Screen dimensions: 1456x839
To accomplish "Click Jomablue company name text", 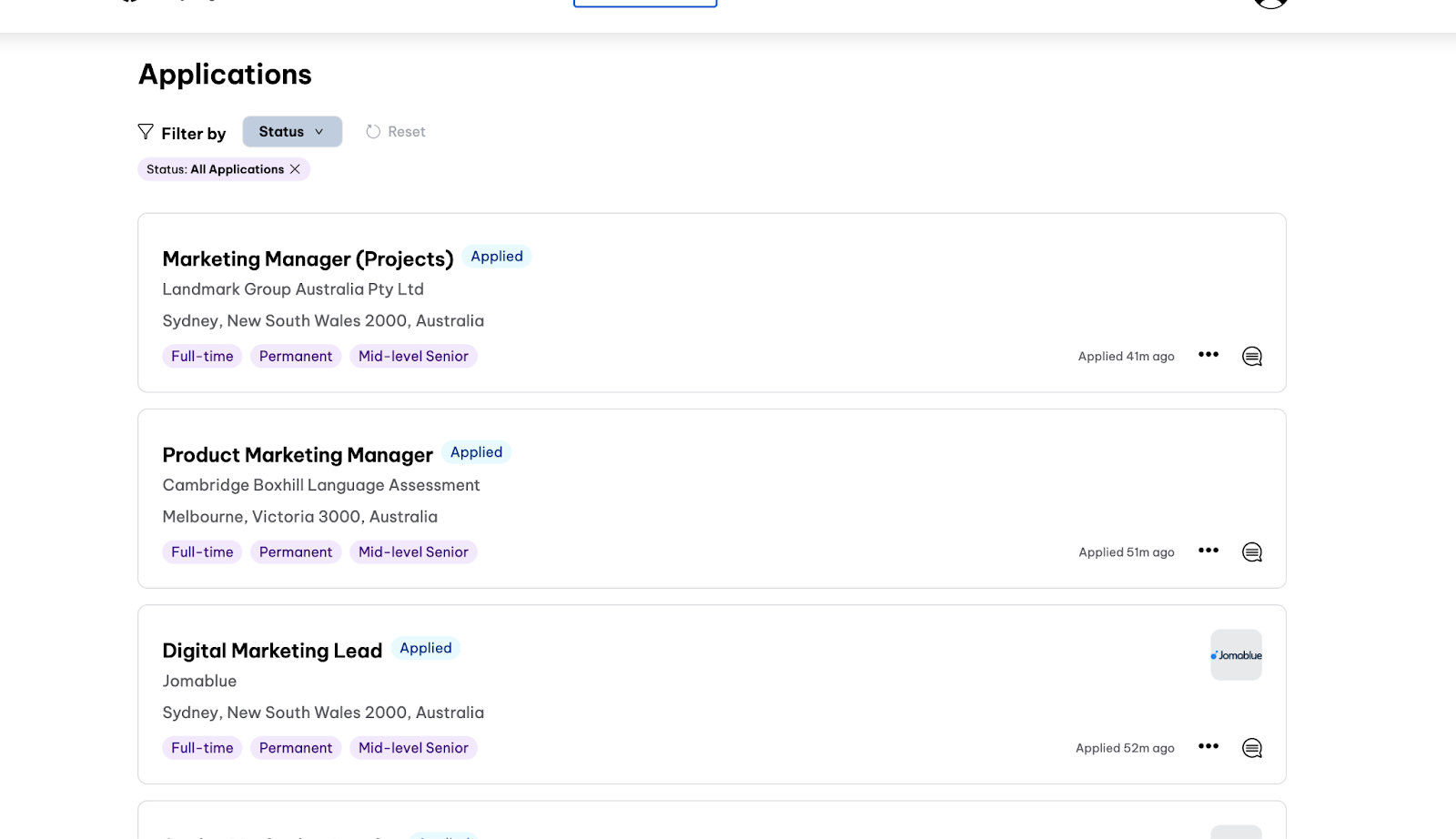I will (199, 681).
